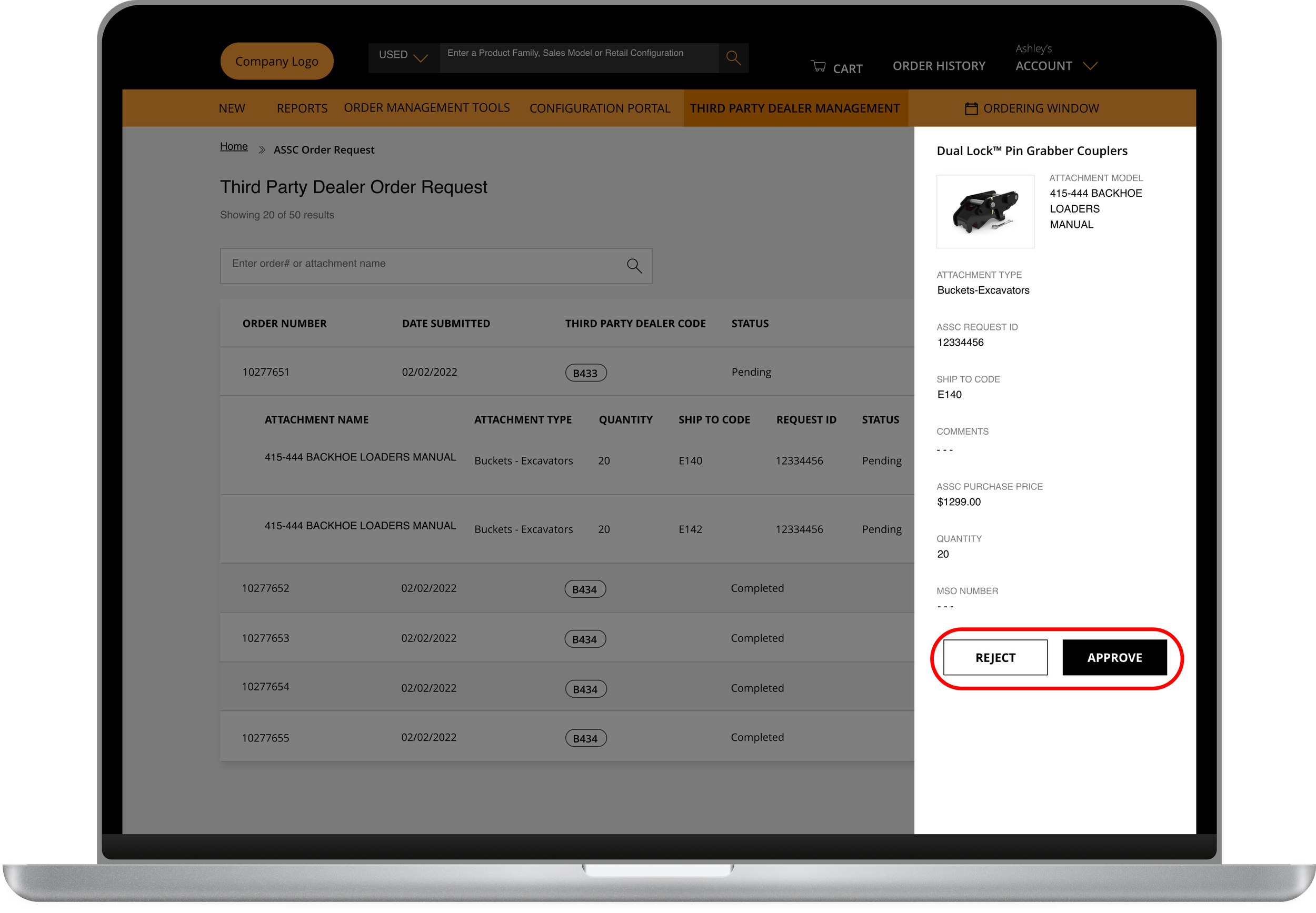Open Order Management Tools tab

(x=426, y=108)
